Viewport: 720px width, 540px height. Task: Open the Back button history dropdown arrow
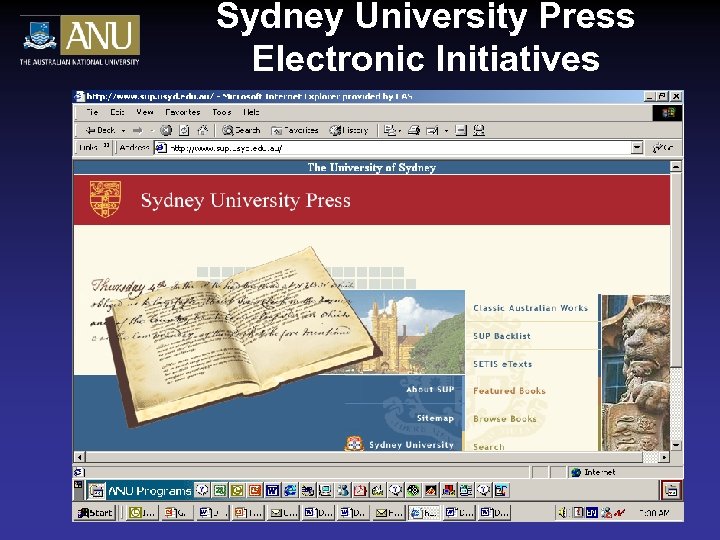(x=123, y=131)
